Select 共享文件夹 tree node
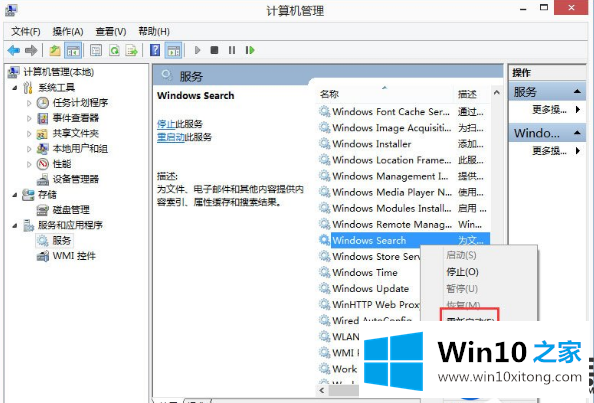This screenshot has width=594, height=403. coord(76,133)
